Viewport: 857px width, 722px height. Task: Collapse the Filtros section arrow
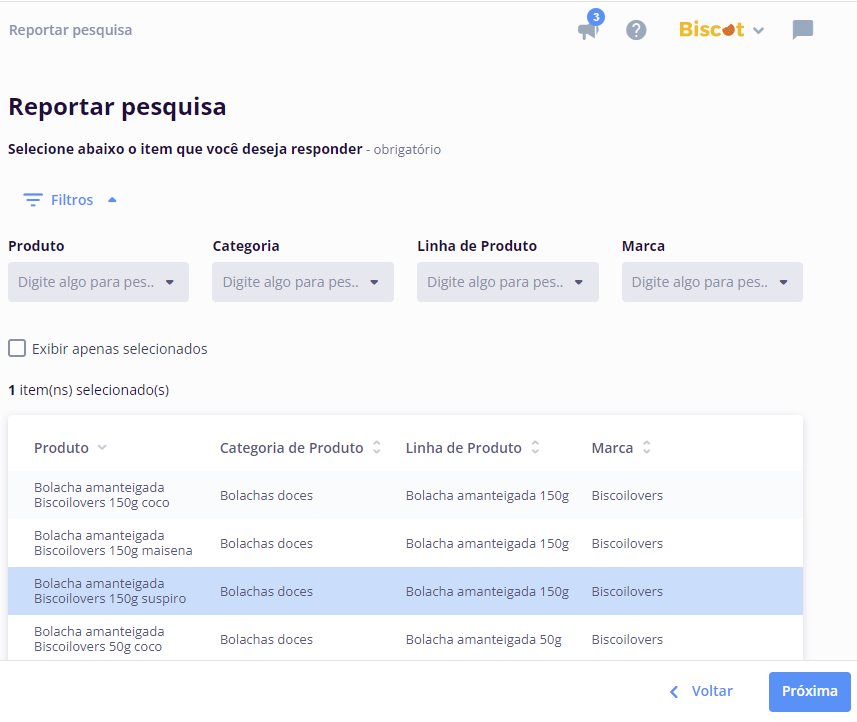[x=112, y=200]
